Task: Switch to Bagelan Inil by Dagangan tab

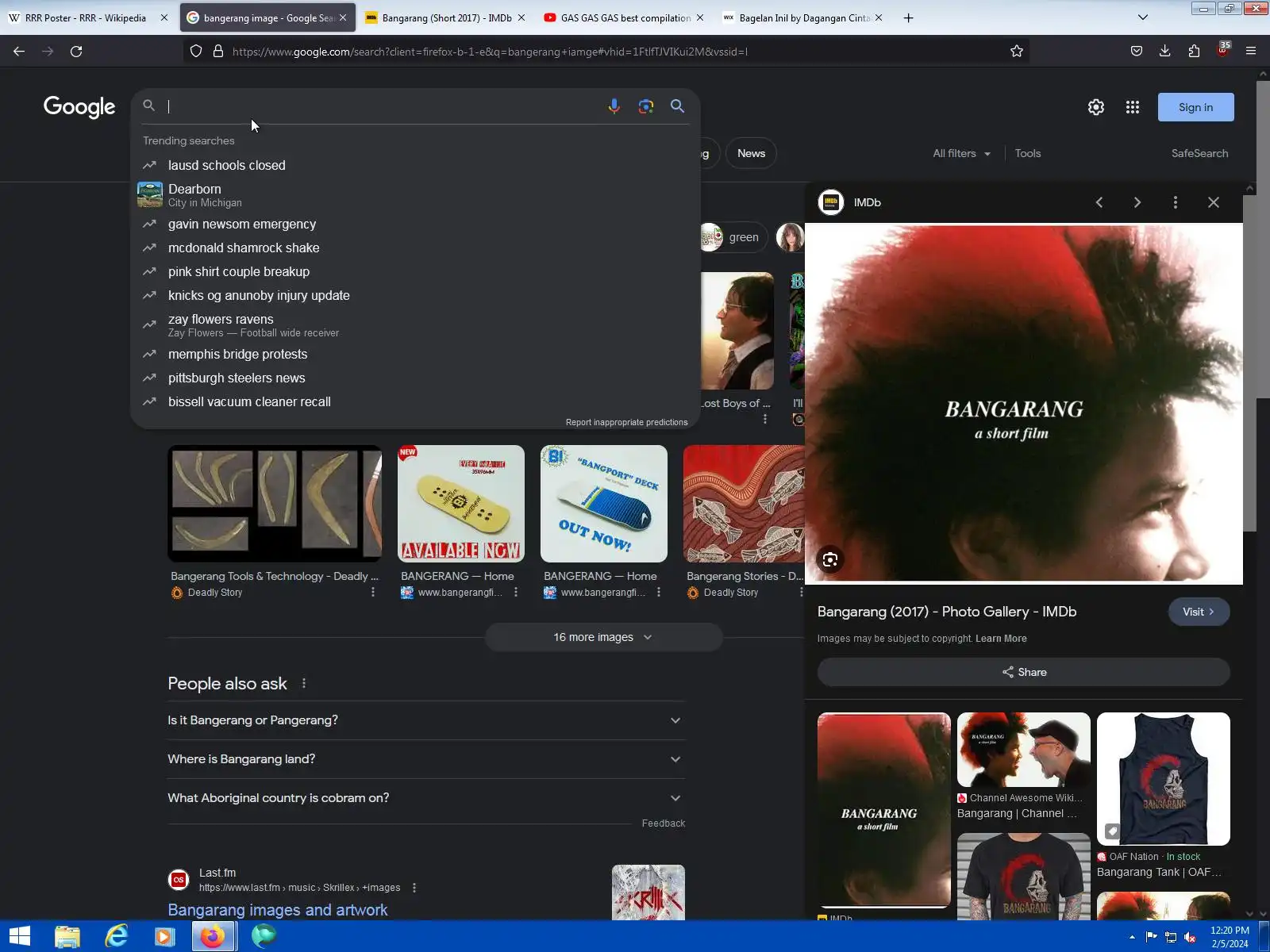Action: click(804, 17)
